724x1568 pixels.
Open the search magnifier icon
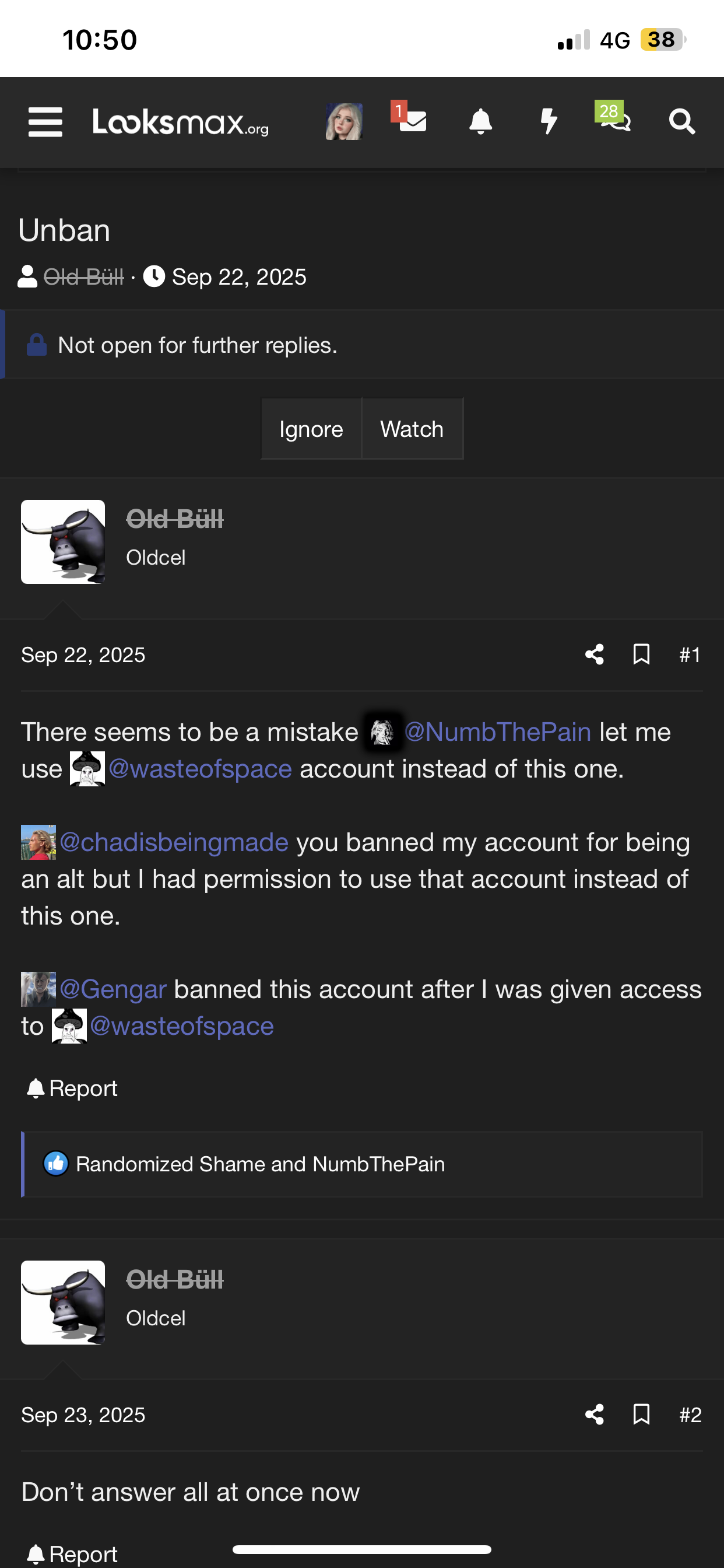point(681,121)
